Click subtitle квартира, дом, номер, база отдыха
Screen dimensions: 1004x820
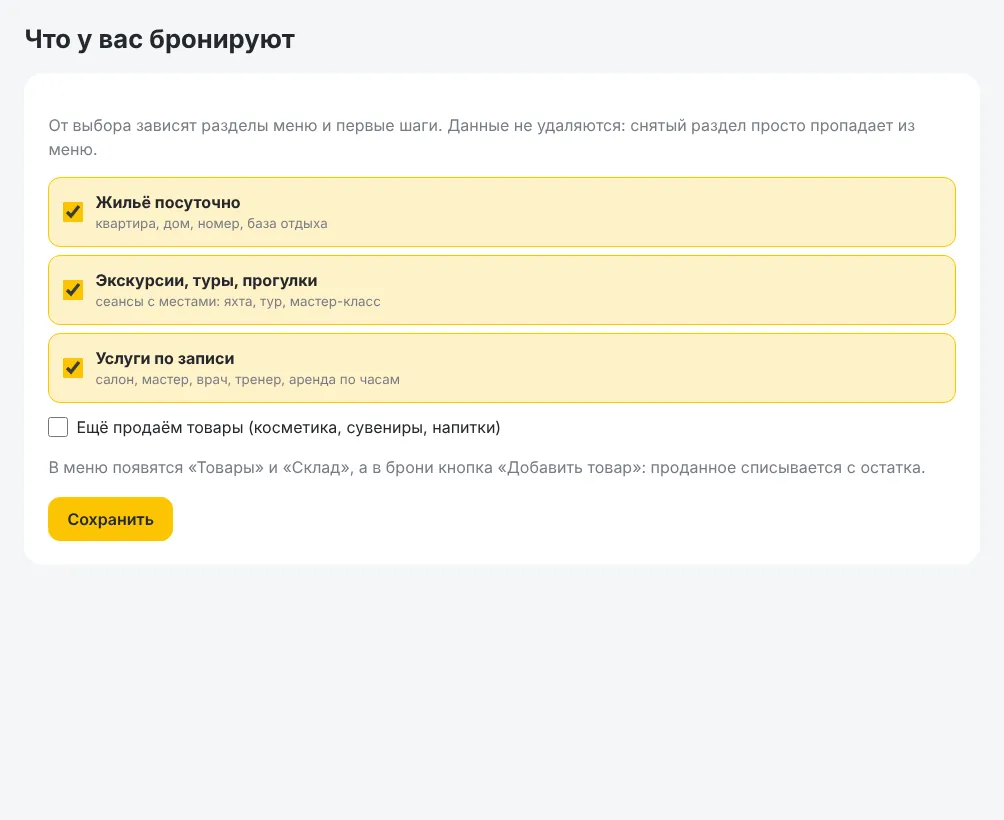[x=211, y=224]
